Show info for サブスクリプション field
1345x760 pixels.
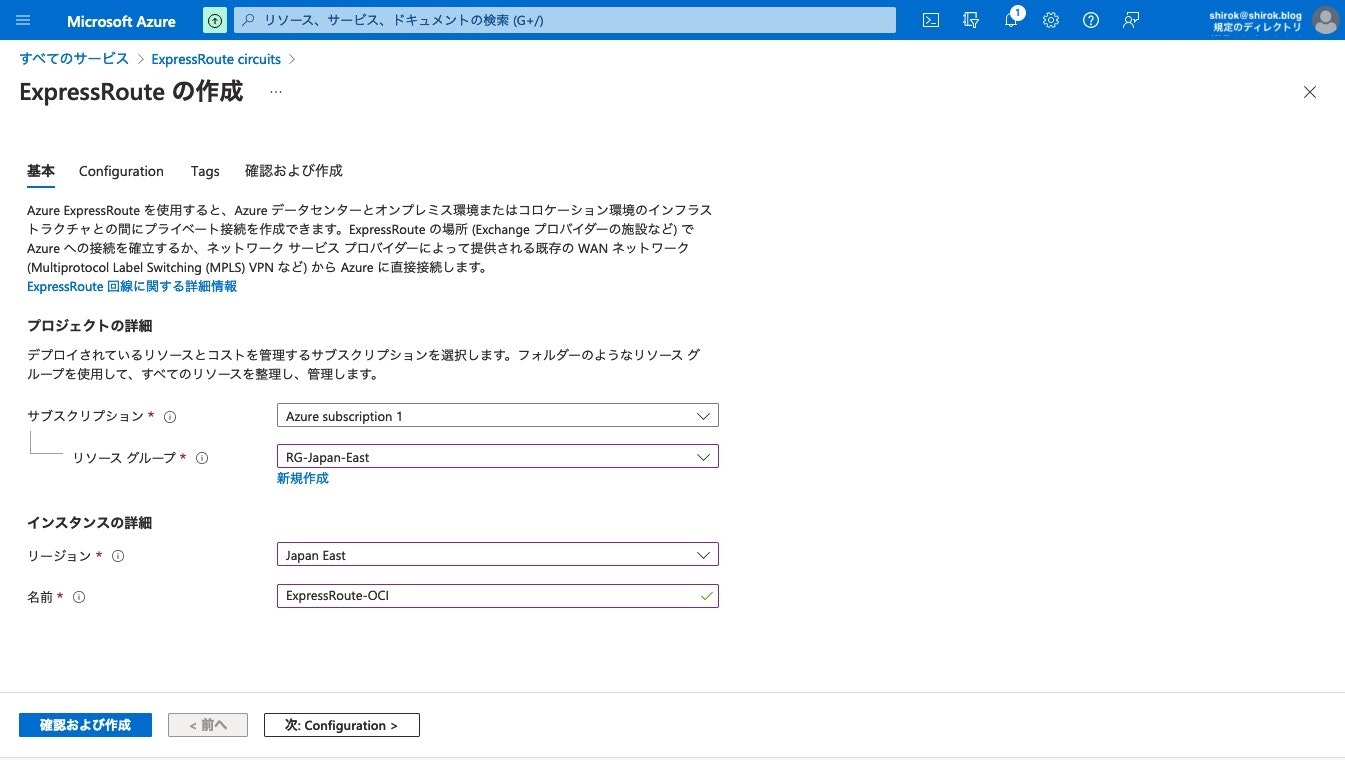[x=170, y=417]
